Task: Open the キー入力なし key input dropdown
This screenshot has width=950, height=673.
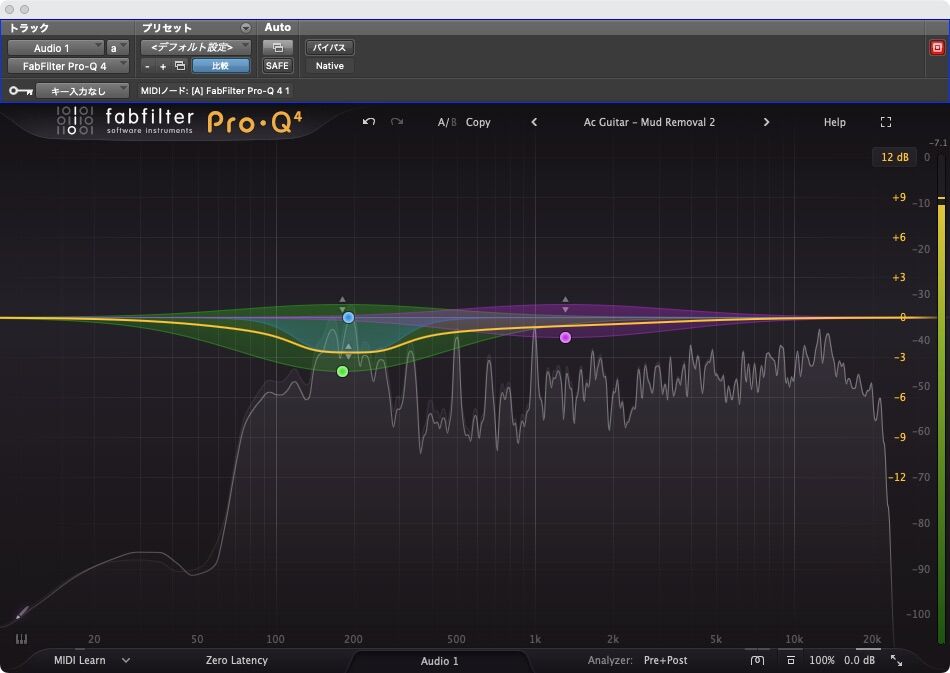Action: click(x=82, y=91)
